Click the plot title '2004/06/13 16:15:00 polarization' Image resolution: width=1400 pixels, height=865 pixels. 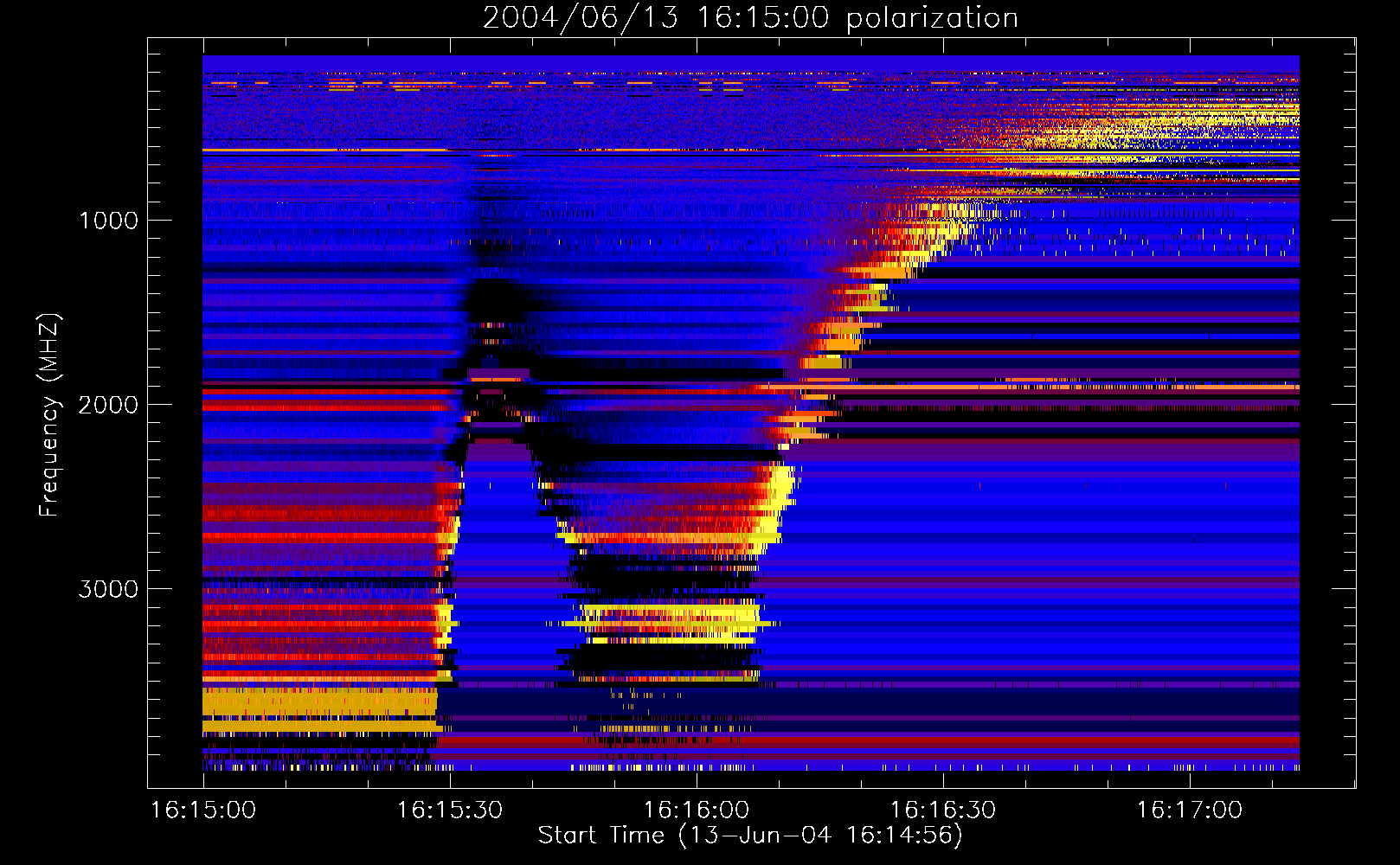point(750,17)
